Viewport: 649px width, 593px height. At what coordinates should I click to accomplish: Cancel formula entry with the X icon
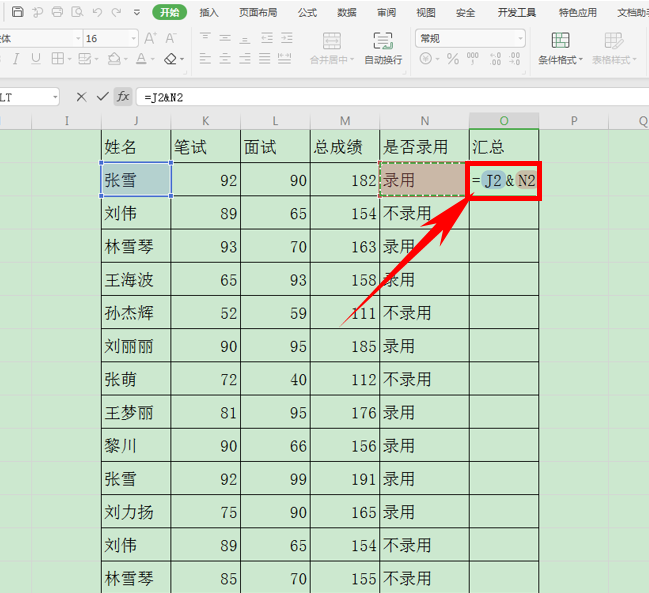(x=82, y=97)
